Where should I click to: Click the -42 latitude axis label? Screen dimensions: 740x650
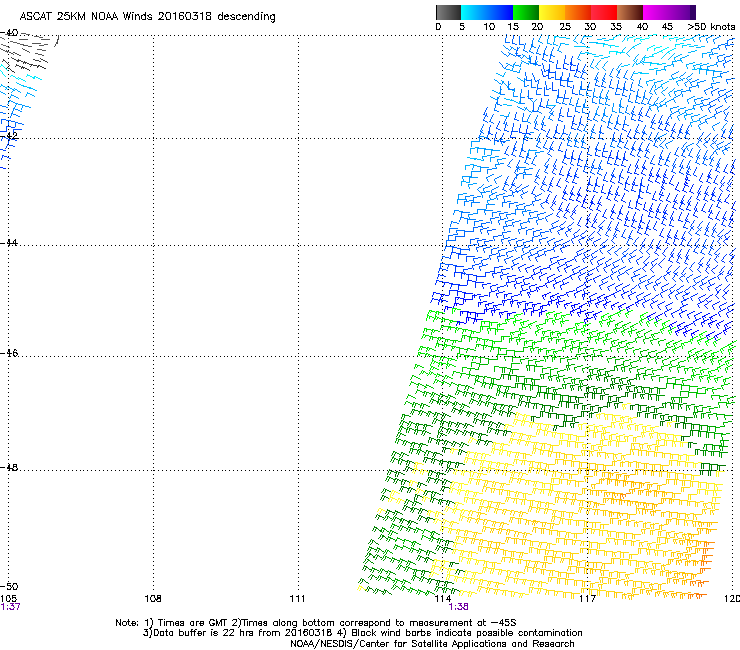(x=9, y=136)
